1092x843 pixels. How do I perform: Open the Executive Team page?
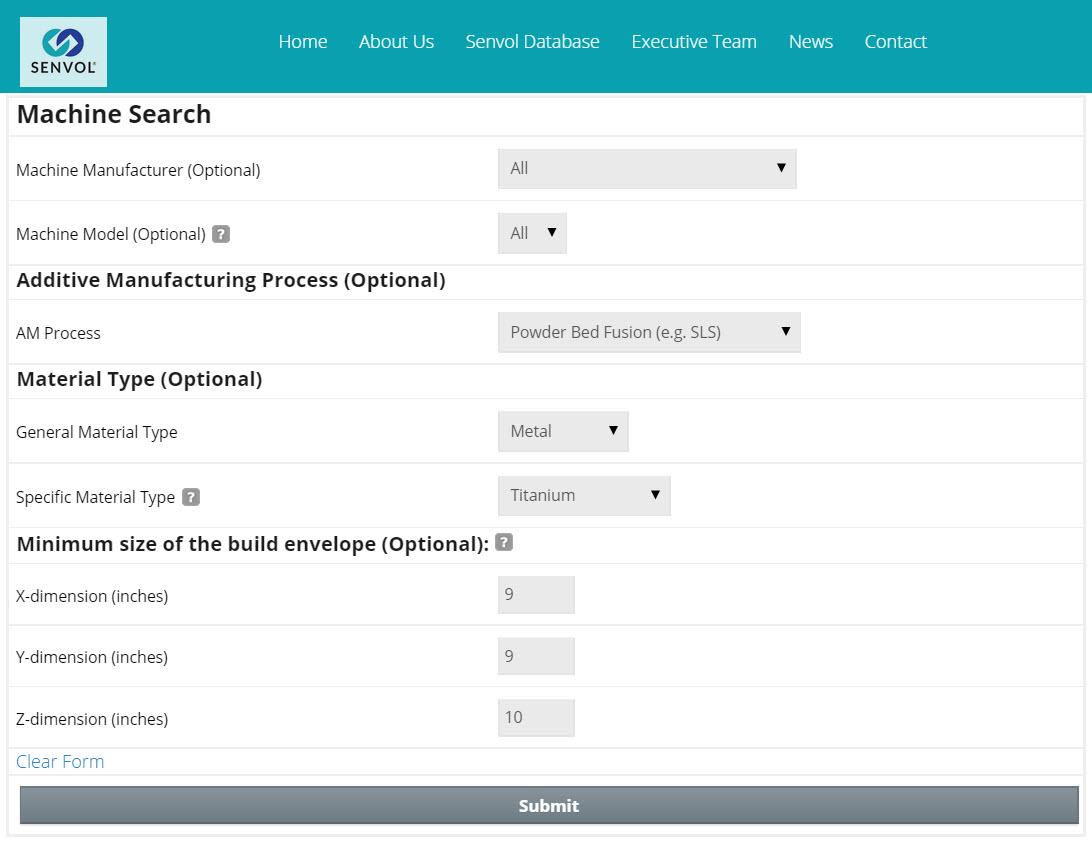tap(694, 42)
